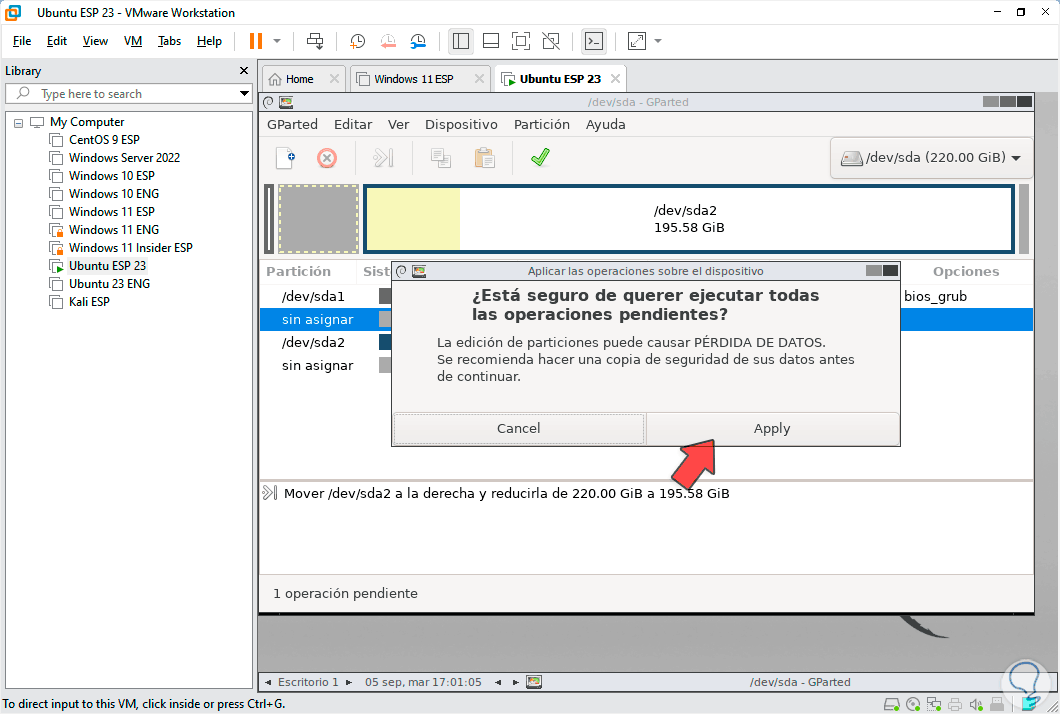Open the /dev/sda (220.00 GiB) device dropdown

point(931,158)
